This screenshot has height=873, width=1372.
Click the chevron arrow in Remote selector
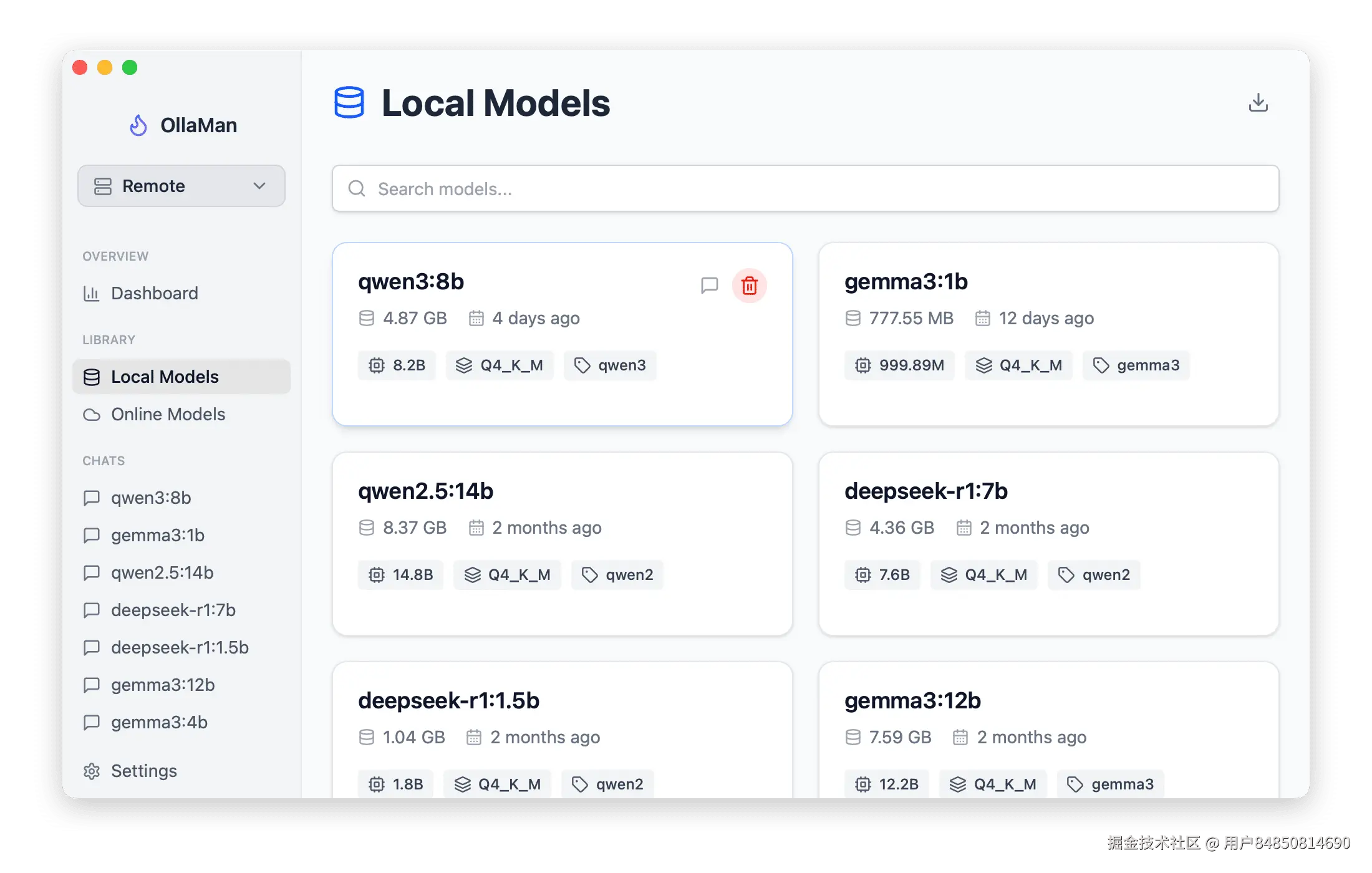point(259,186)
